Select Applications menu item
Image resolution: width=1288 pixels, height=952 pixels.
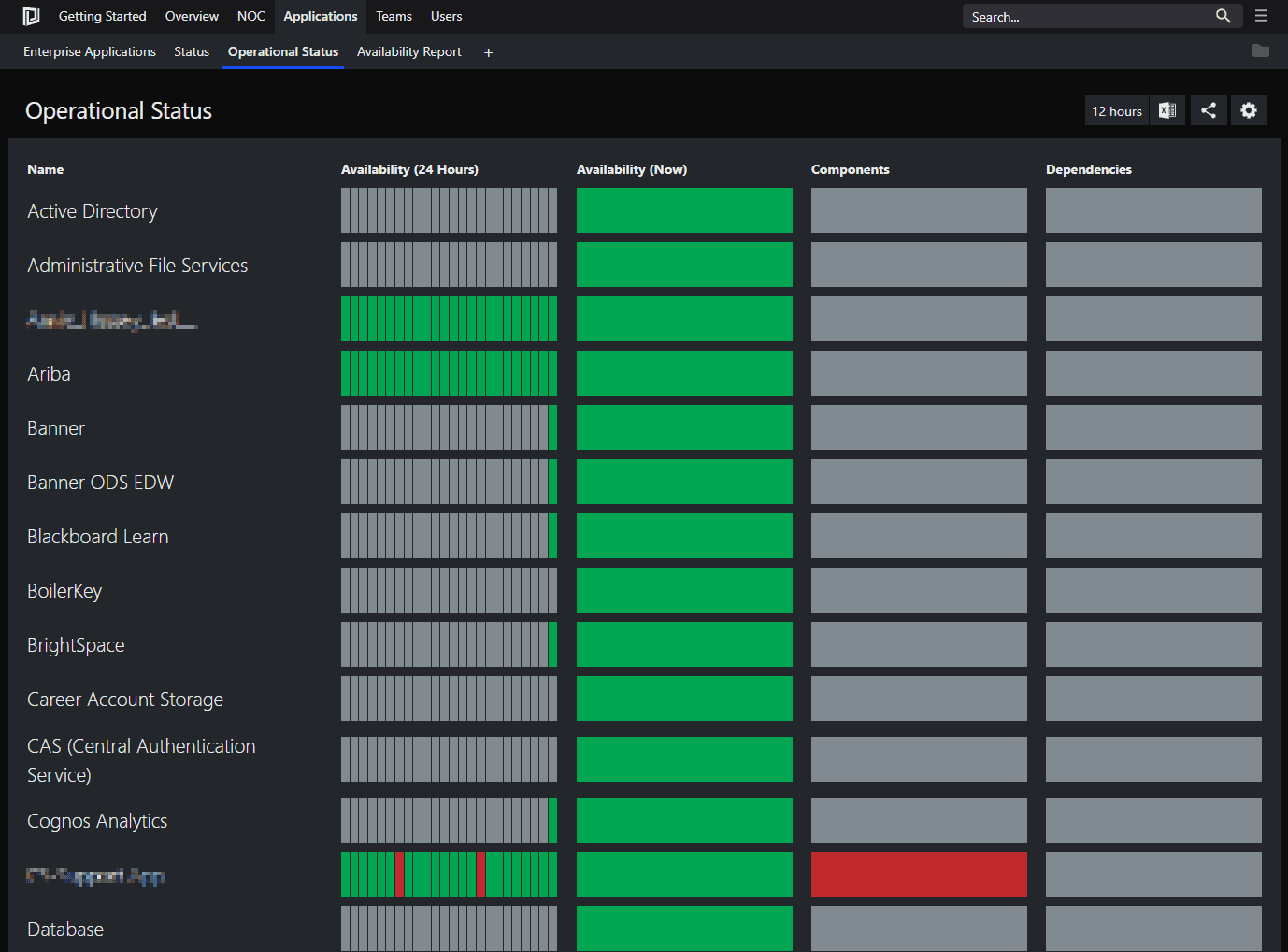321,16
